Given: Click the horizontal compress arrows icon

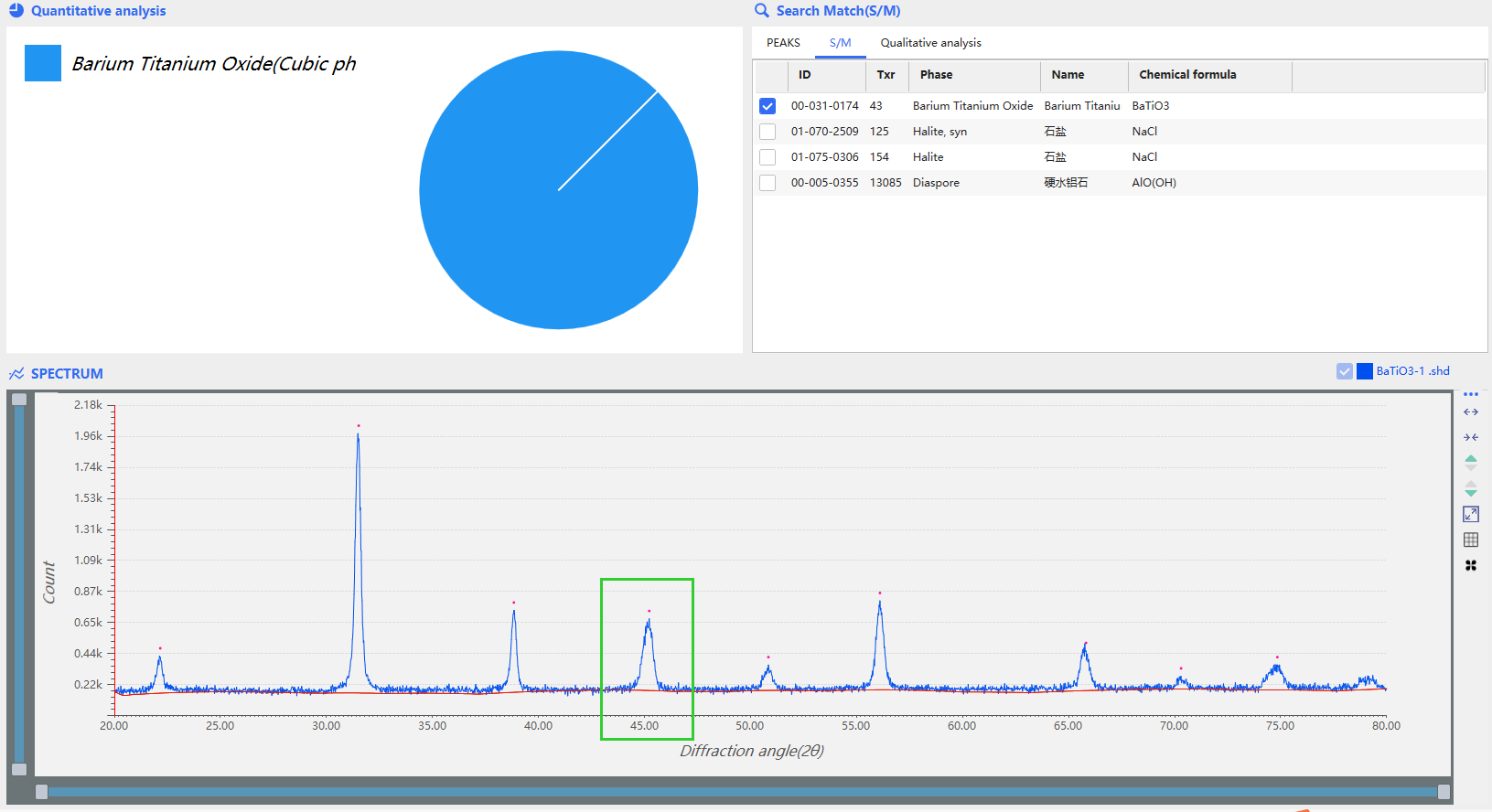Looking at the screenshot, I should pos(1471,437).
